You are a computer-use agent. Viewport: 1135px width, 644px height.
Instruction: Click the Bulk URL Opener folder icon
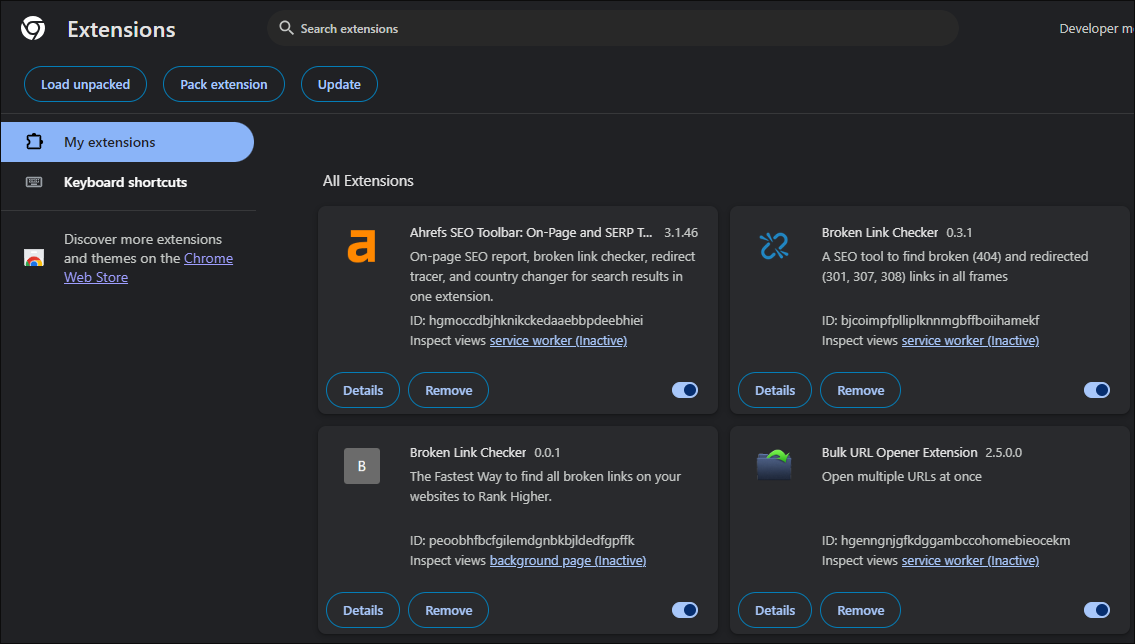click(x=773, y=465)
